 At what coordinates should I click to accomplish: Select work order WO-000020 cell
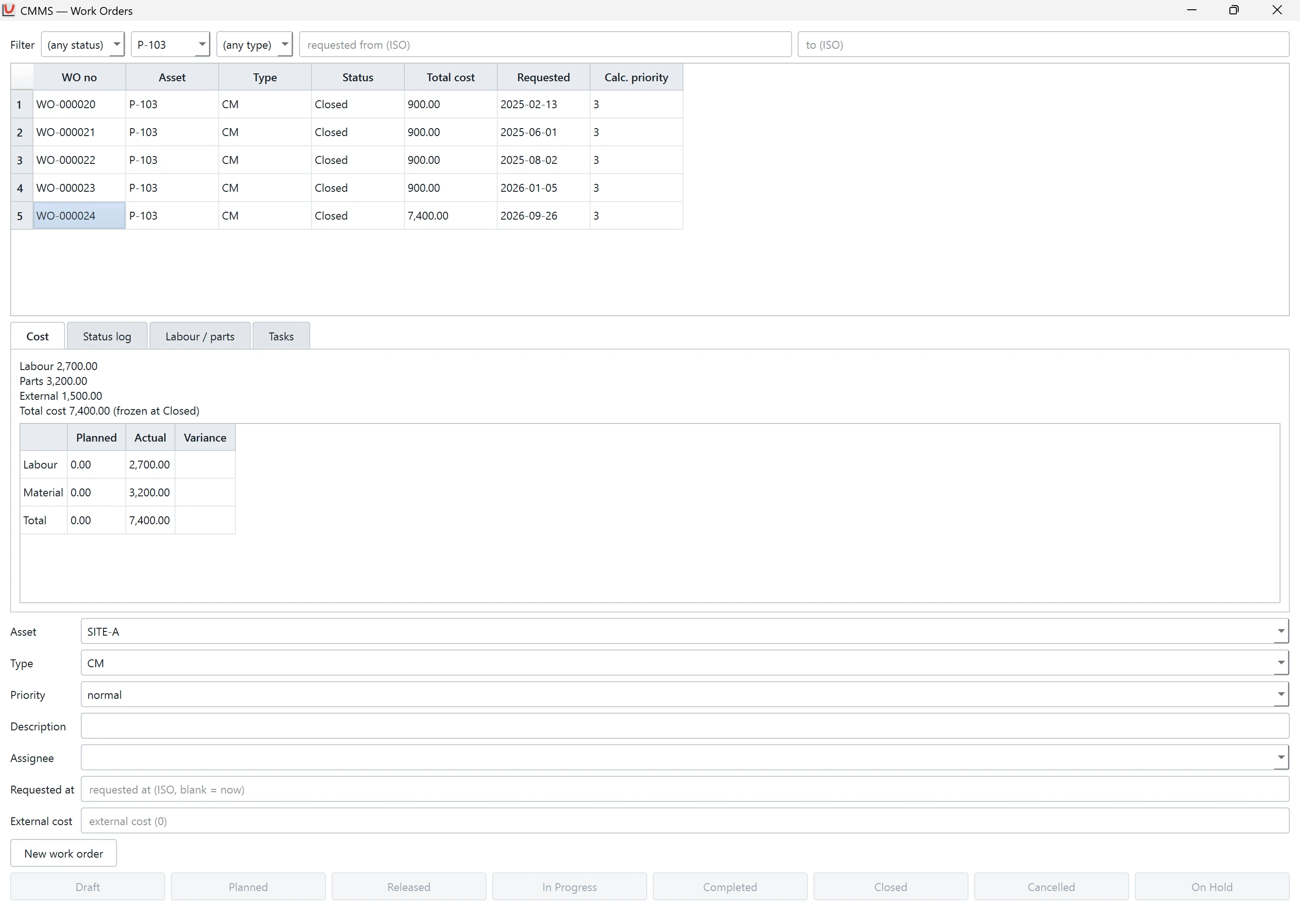coord(79,104)
